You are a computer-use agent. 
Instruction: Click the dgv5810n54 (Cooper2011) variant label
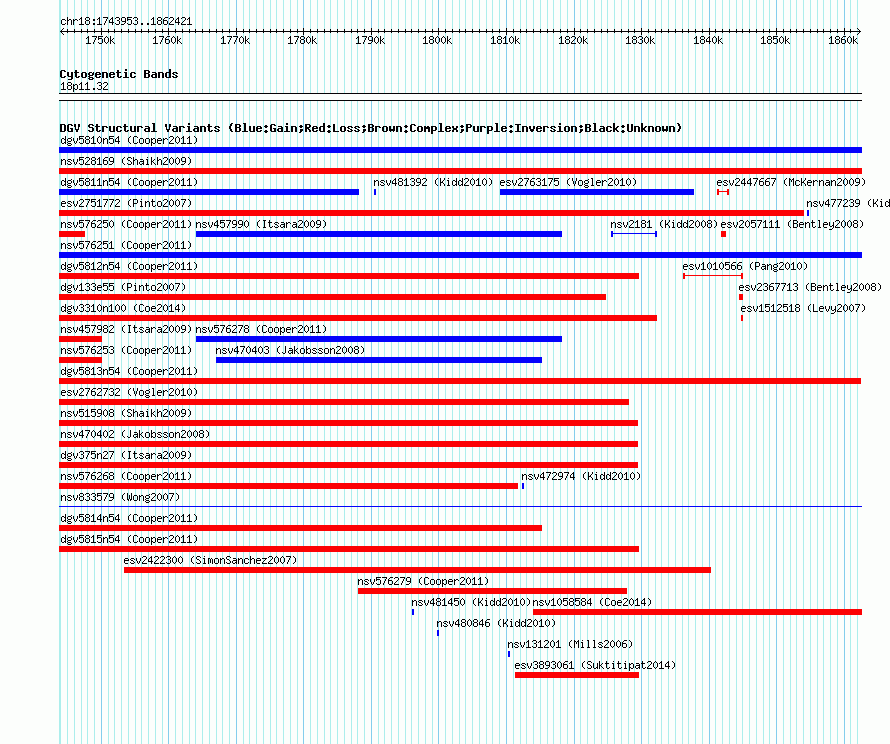[x=129, y=140]
